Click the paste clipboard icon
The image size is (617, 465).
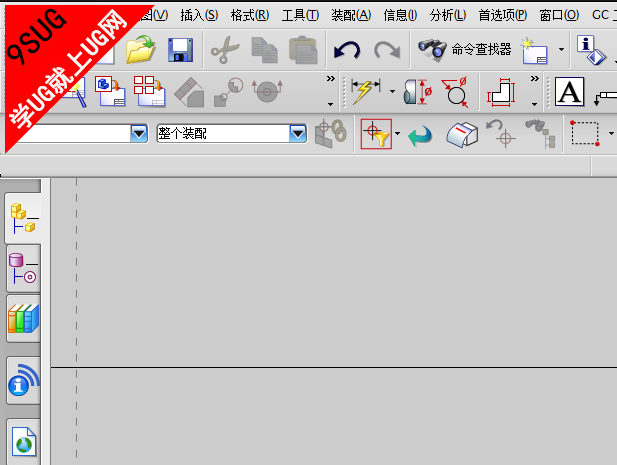point(303,50)
